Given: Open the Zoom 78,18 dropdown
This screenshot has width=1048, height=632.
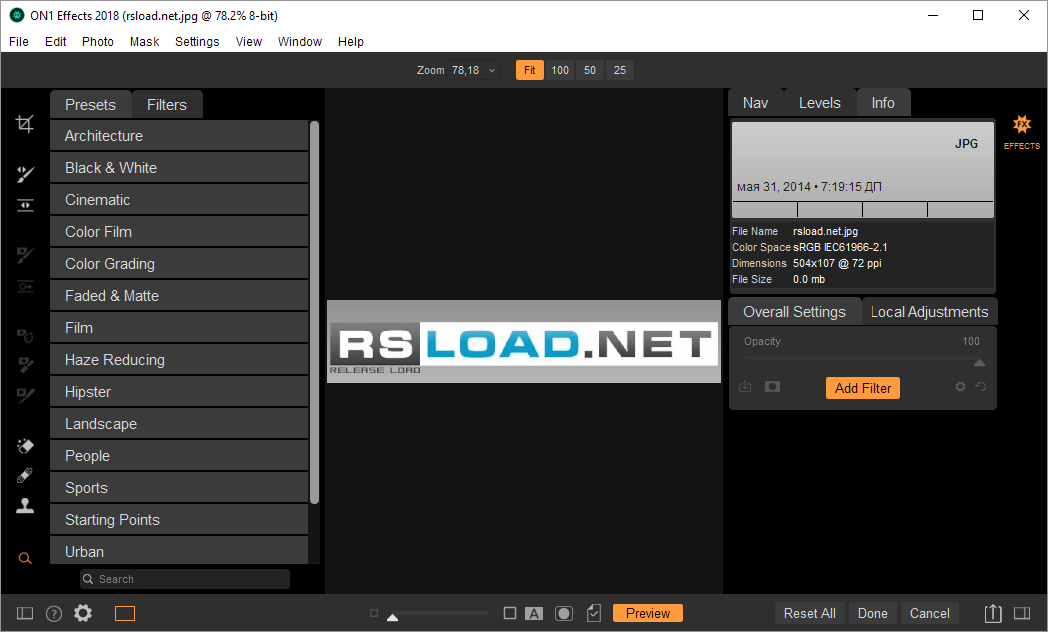Looking at the screenshot, I should (x=474, y=70).
